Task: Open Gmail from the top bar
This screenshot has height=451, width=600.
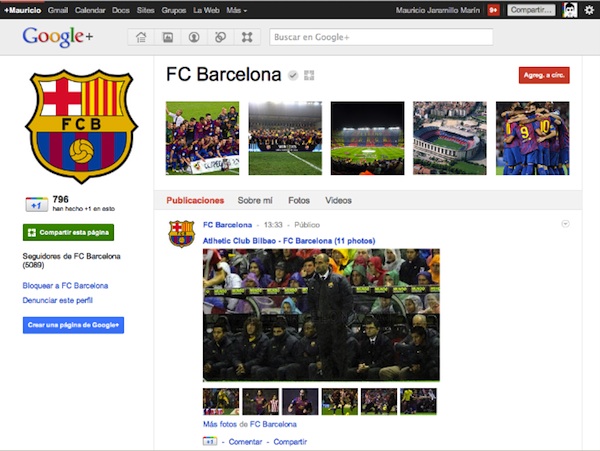Action: pyautogui.click(x=58, y=10)
